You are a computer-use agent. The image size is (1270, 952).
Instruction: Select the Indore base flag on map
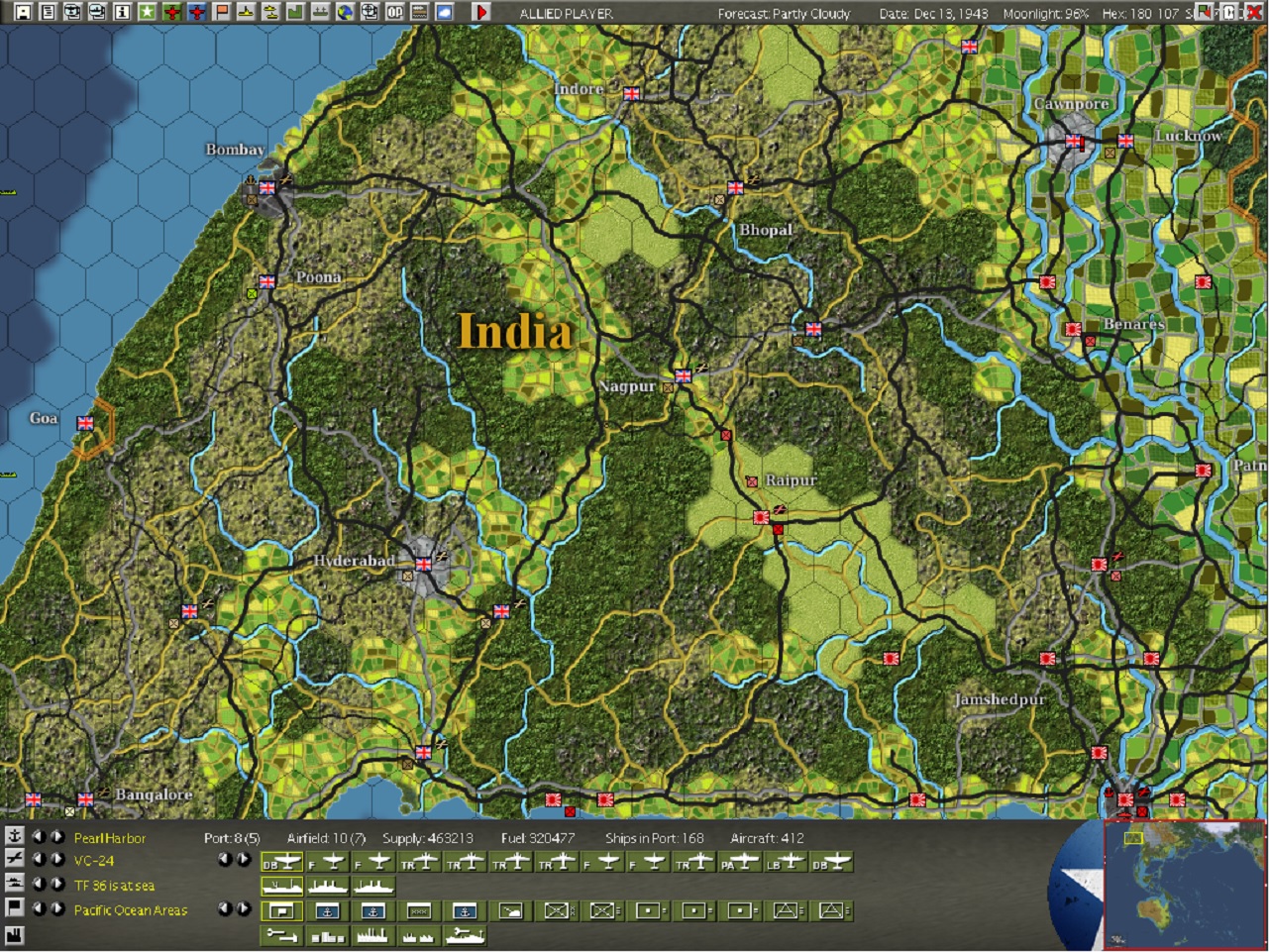click(x=631, y=94)
